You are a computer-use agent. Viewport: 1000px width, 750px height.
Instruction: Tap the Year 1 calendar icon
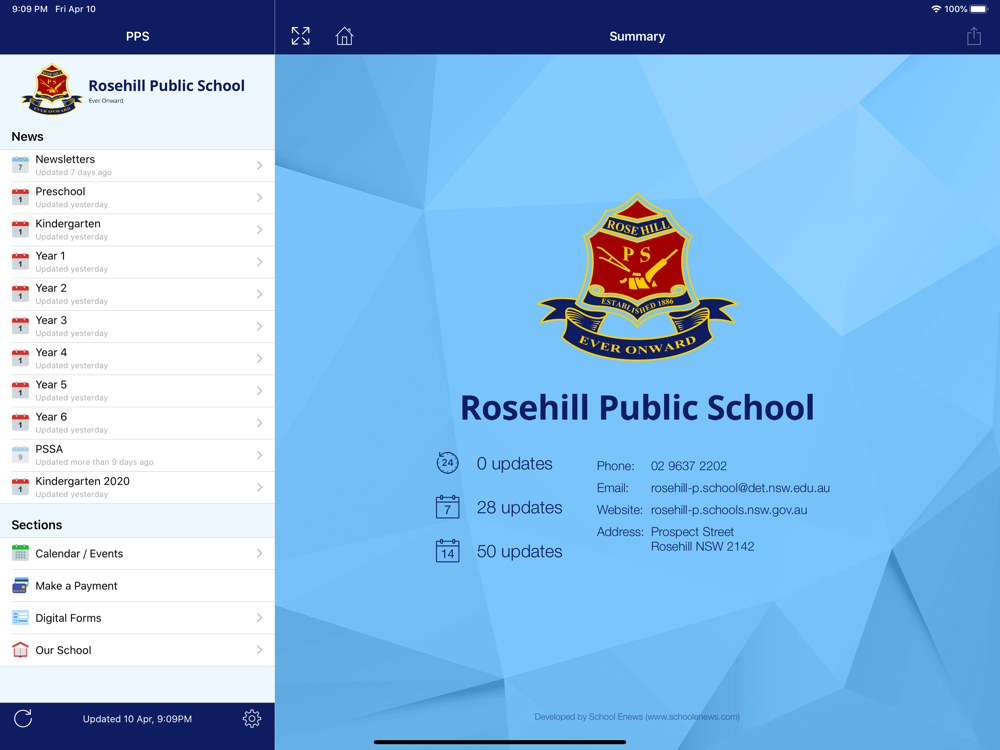click(x=20, y=261)
